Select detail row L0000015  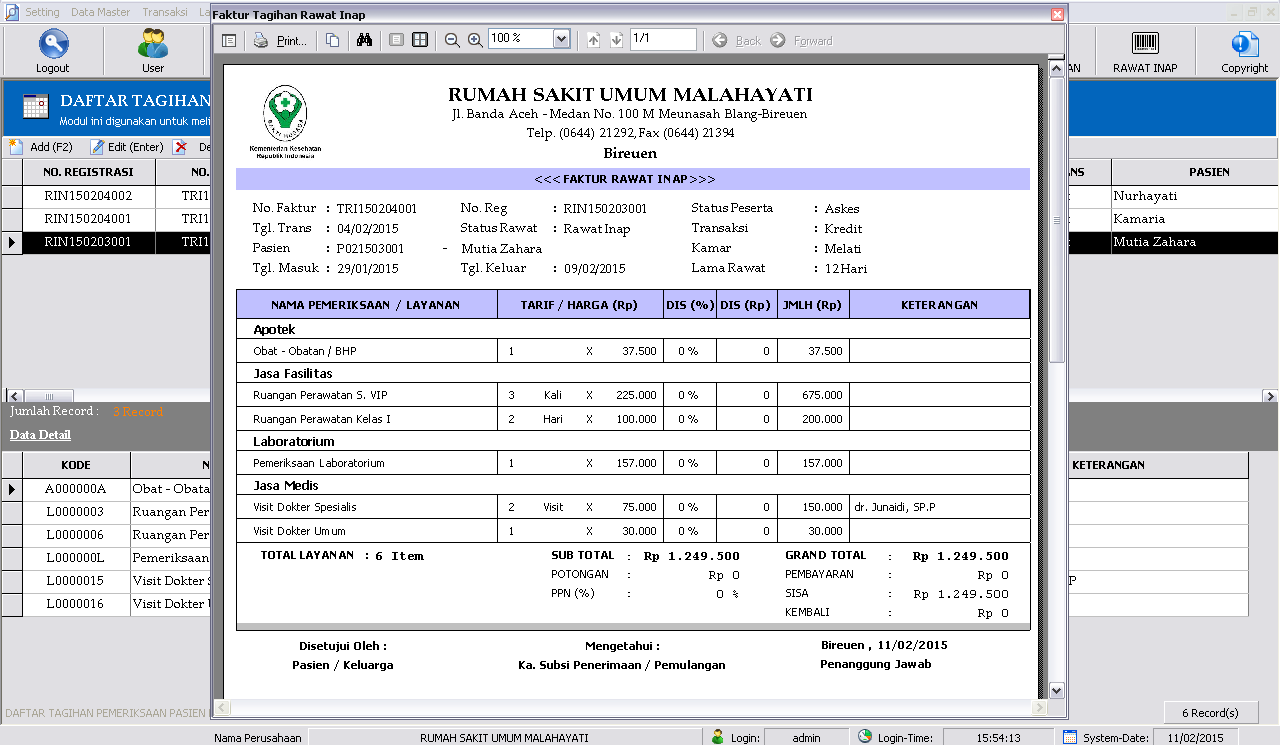click(76, 581)
